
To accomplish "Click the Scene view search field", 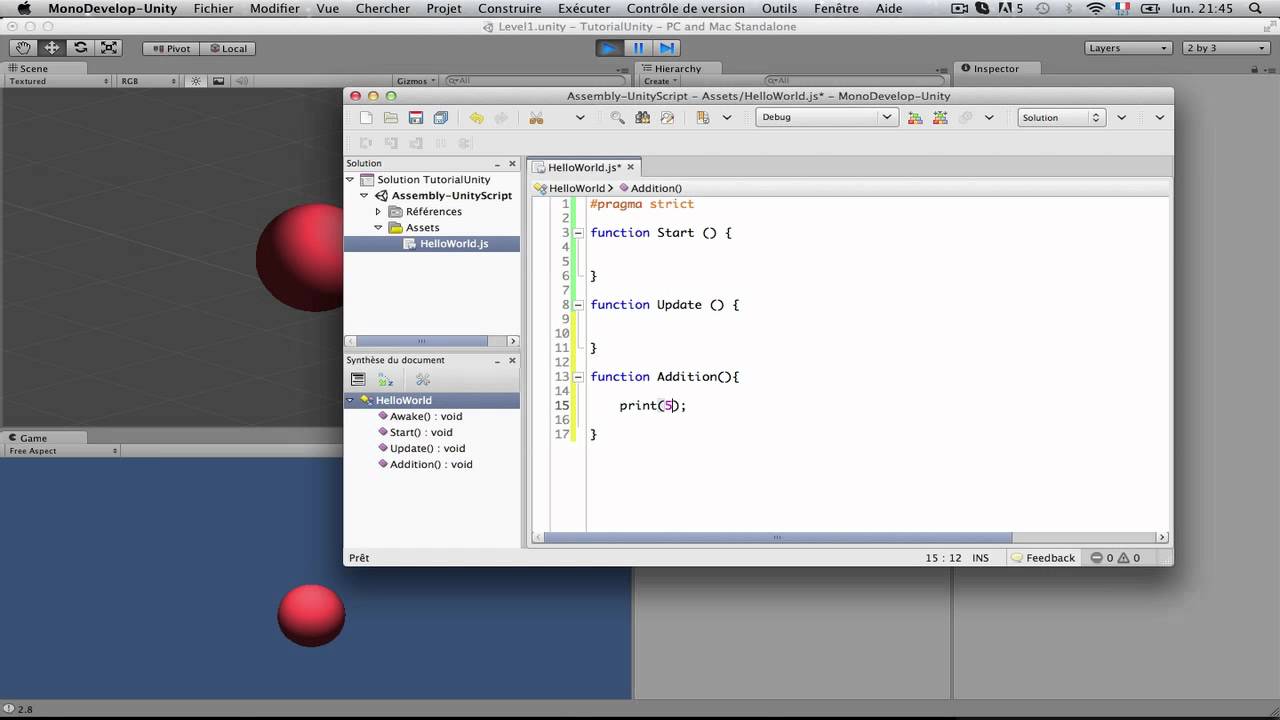I will coord(536,81).
